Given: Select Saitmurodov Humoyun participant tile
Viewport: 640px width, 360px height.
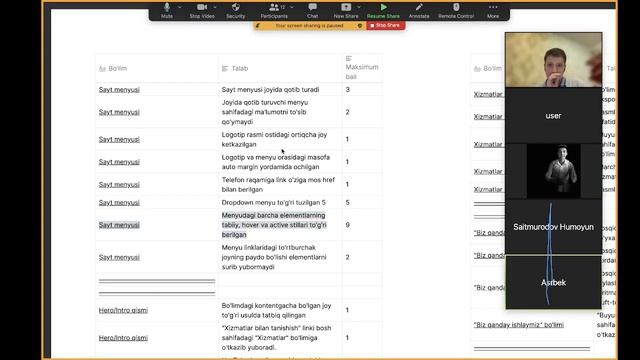Looking at the screenshot, I should [553, 227].
